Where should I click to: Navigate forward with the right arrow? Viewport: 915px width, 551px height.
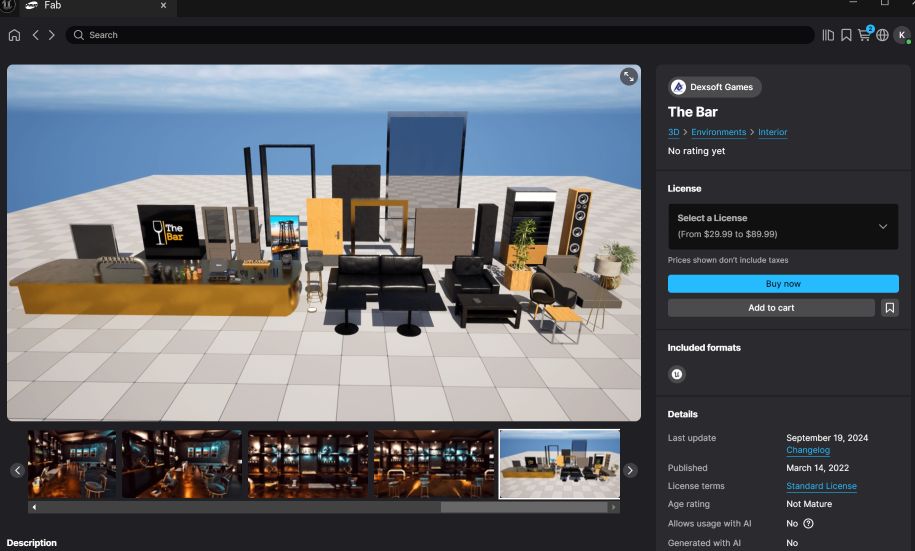click(51, 35)
